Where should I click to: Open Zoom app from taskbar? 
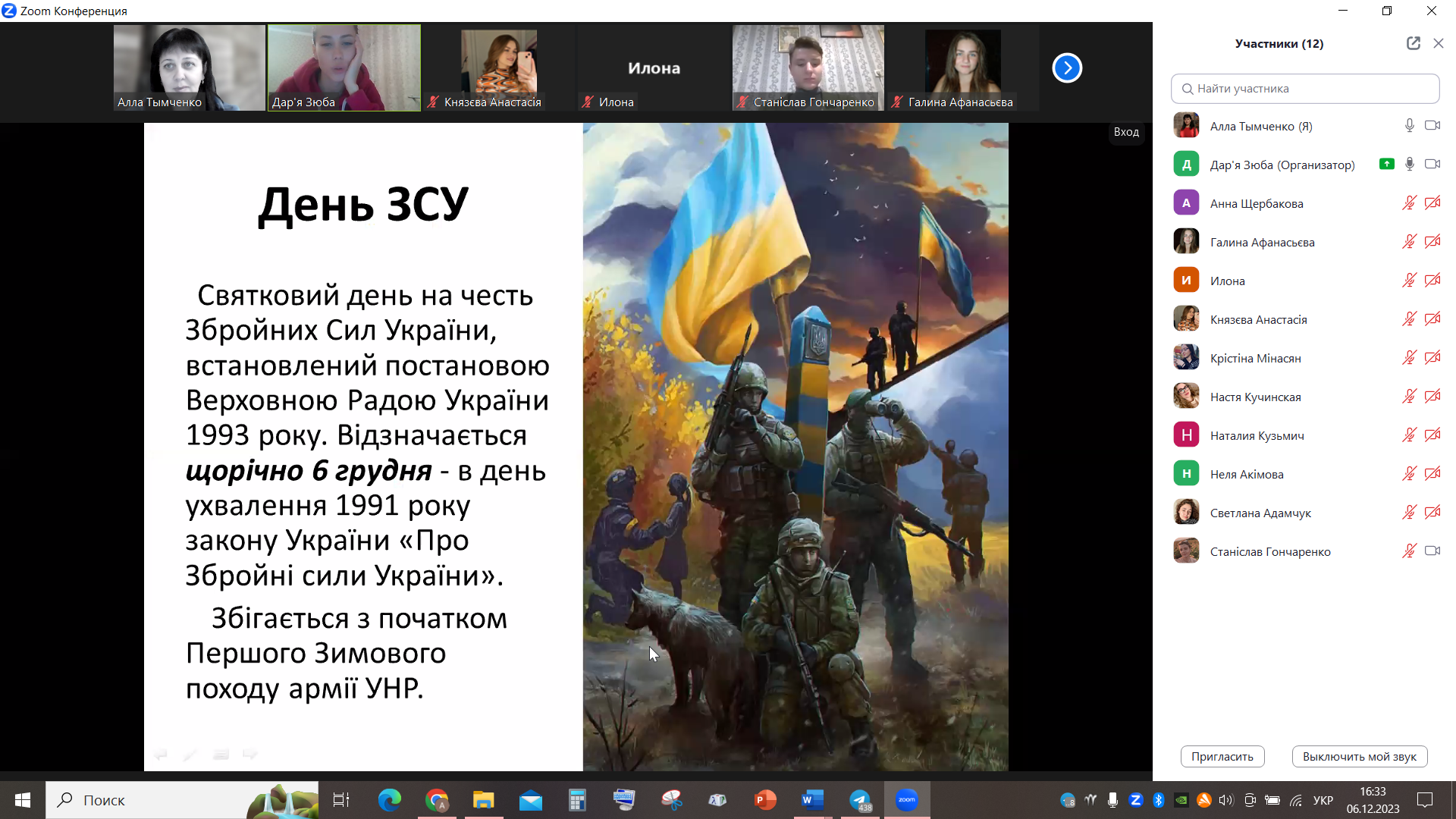pyautogui.click(x=907, y=800)
